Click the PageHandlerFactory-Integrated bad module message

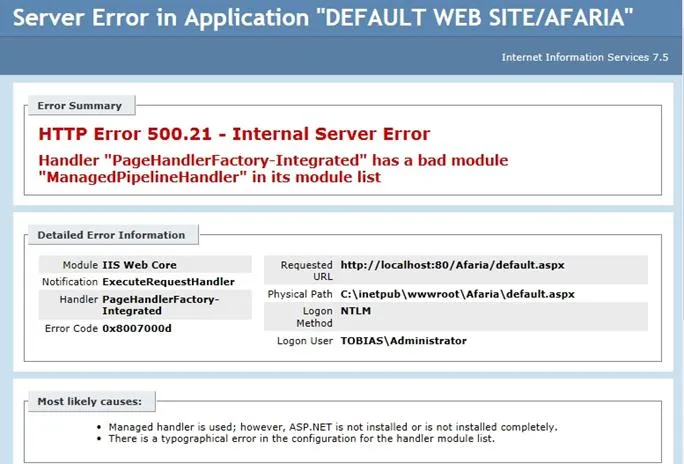pyautogui.click(x=273, y=169)
